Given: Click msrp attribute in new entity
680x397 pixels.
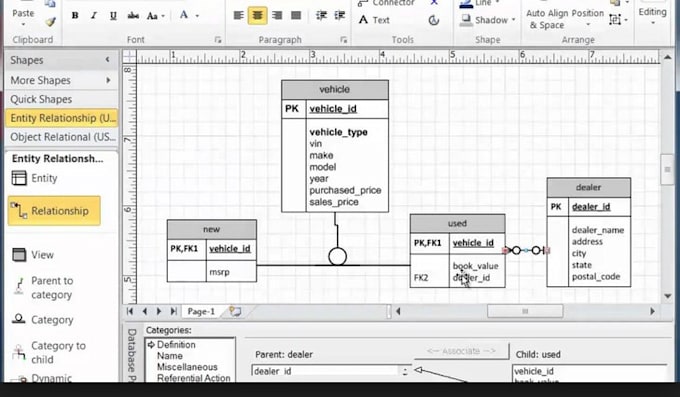Looking at the screenshot, I should tap(219, 272).
